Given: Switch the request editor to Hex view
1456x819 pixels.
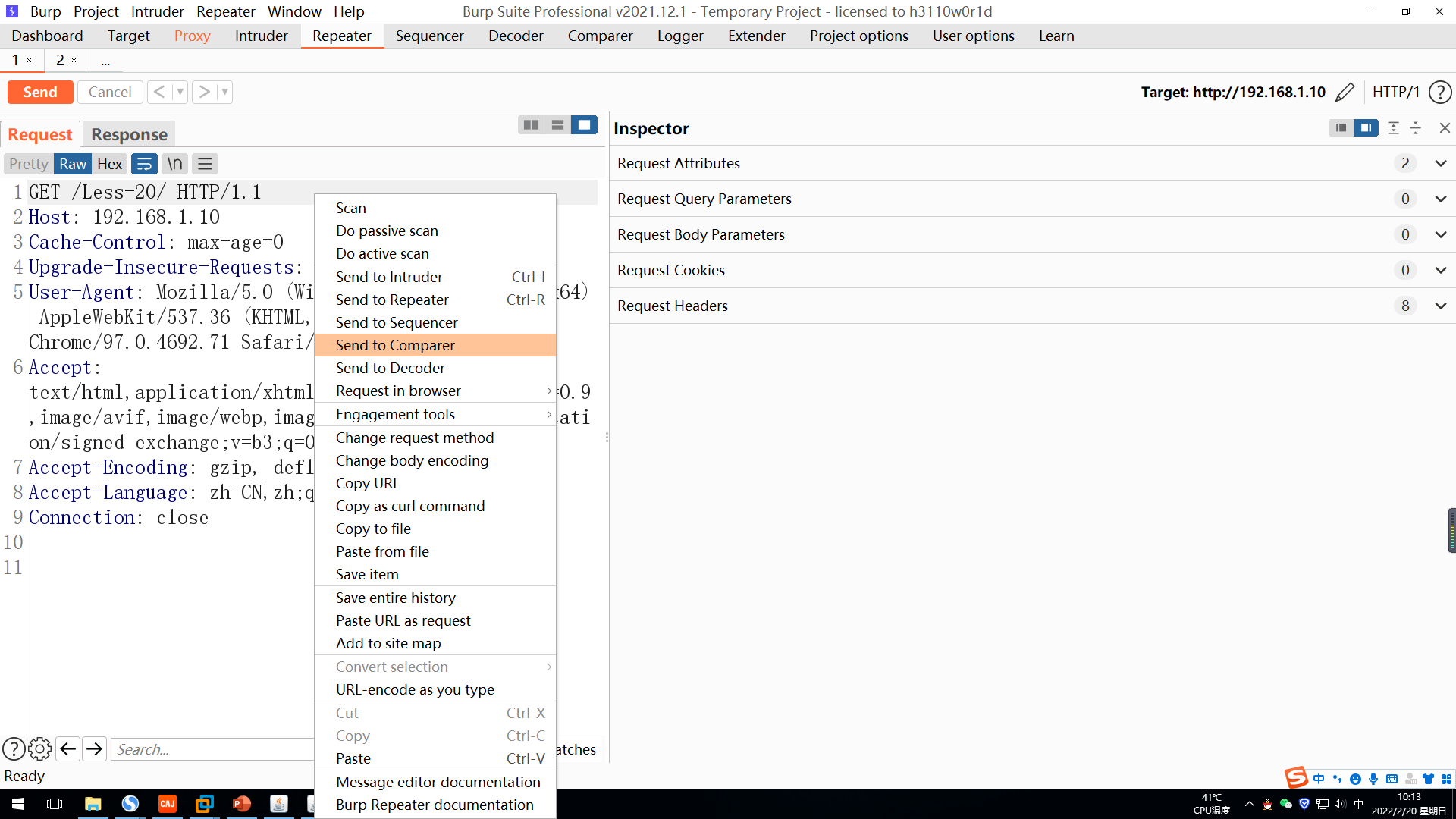Looking at the screenshot, I should (109, 164).
